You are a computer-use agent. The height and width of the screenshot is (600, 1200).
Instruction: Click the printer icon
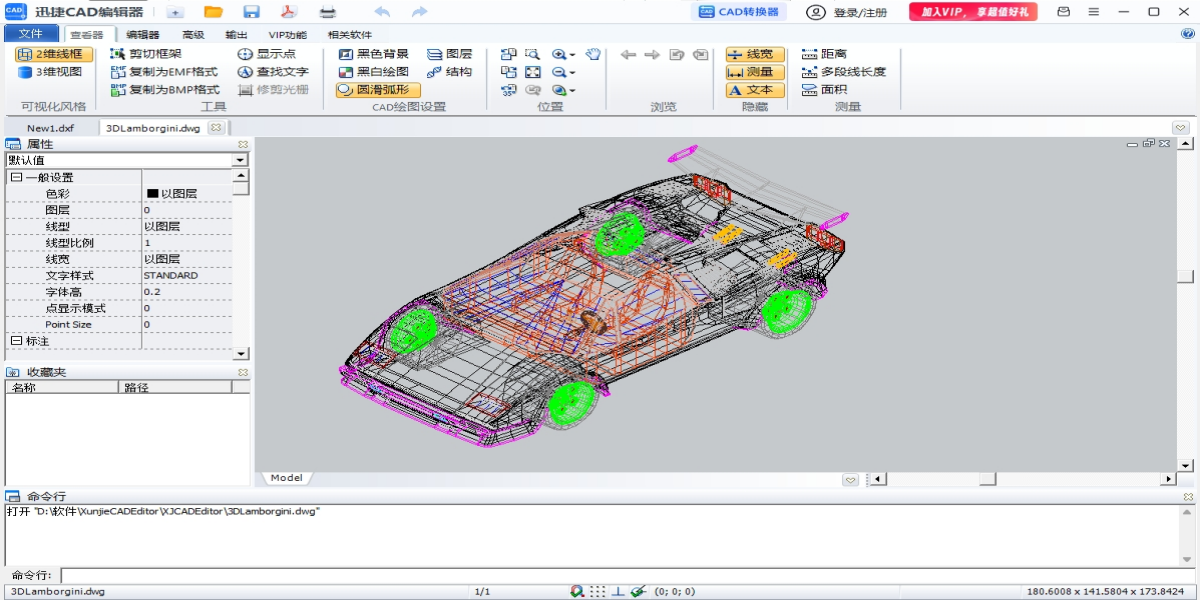tap(327, 12)
